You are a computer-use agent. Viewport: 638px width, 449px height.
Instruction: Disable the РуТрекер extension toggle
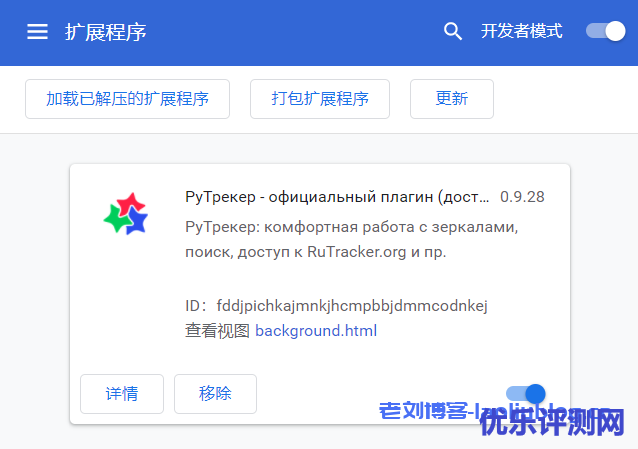pyautogui.click(x=526, y=394)
